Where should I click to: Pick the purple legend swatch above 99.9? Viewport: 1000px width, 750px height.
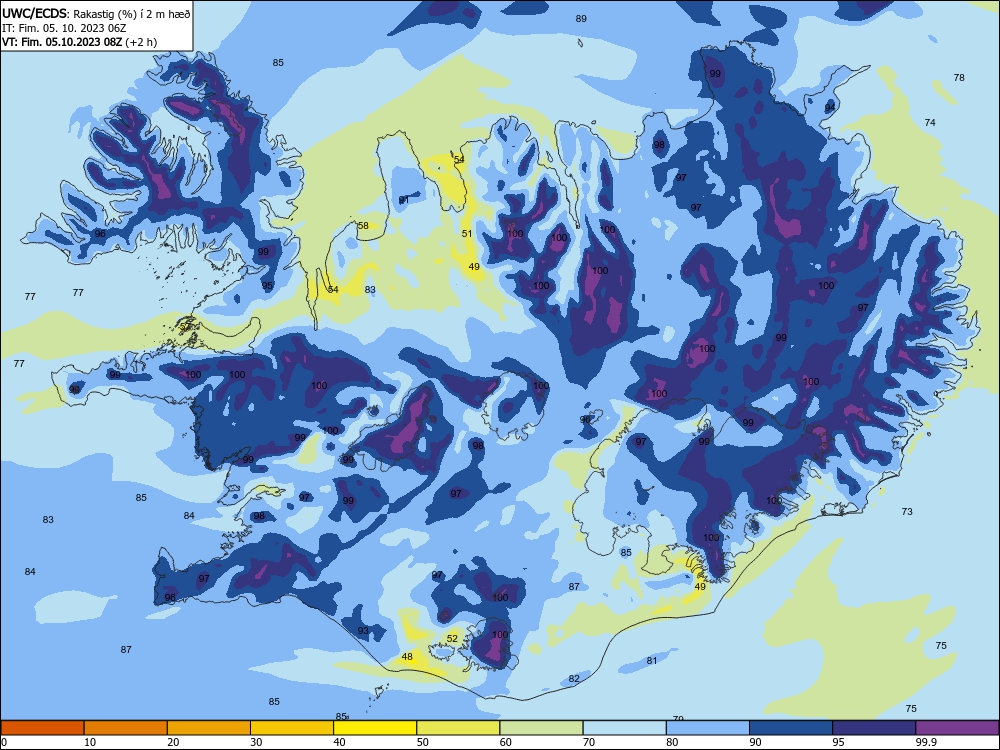coord(957,728)
